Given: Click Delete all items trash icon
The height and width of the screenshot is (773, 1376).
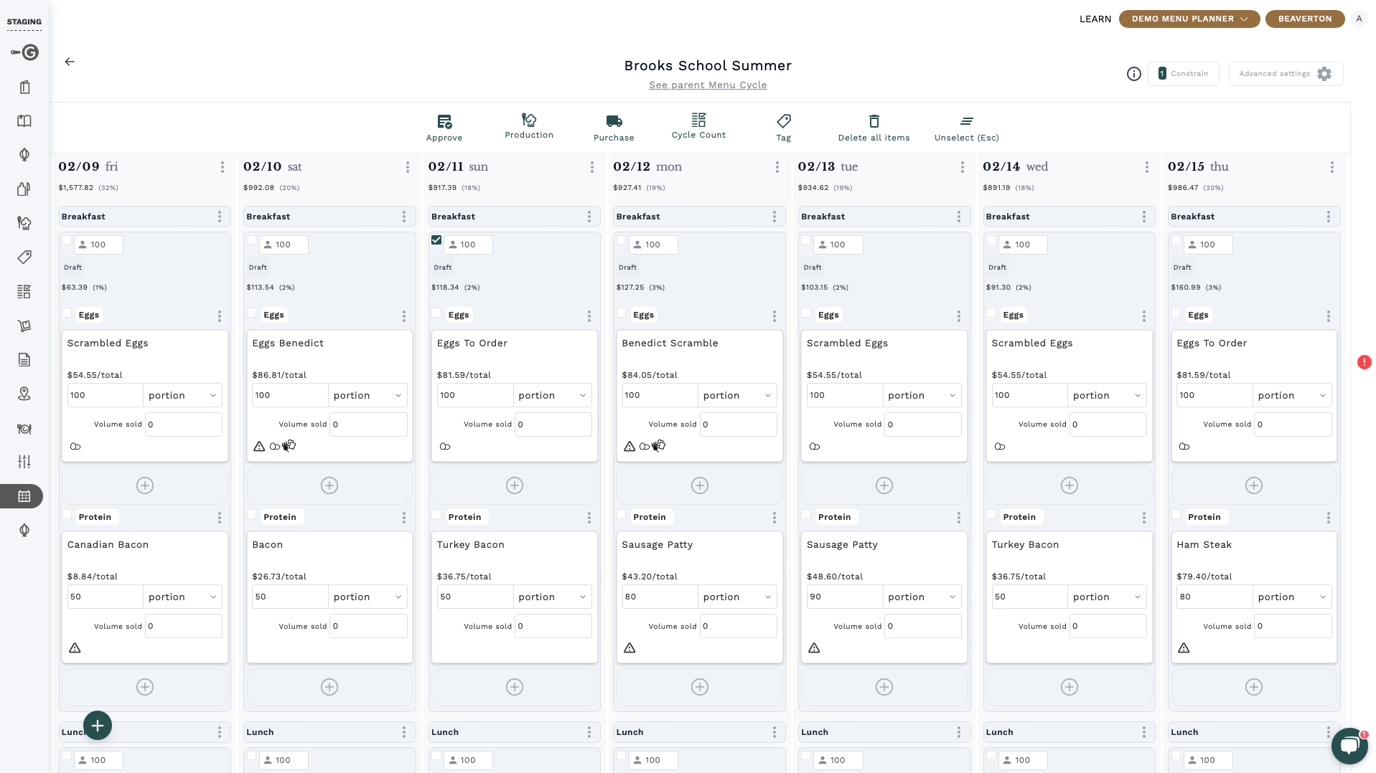Looking at the screenshot, I should click(874, 121).
